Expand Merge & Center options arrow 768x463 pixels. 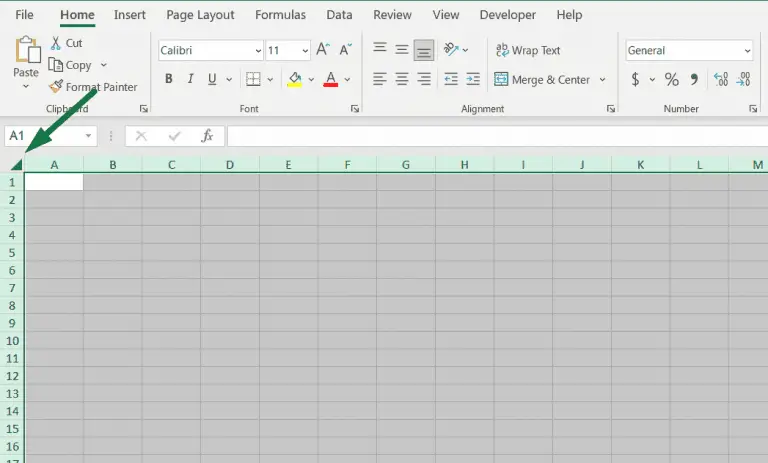602,79
